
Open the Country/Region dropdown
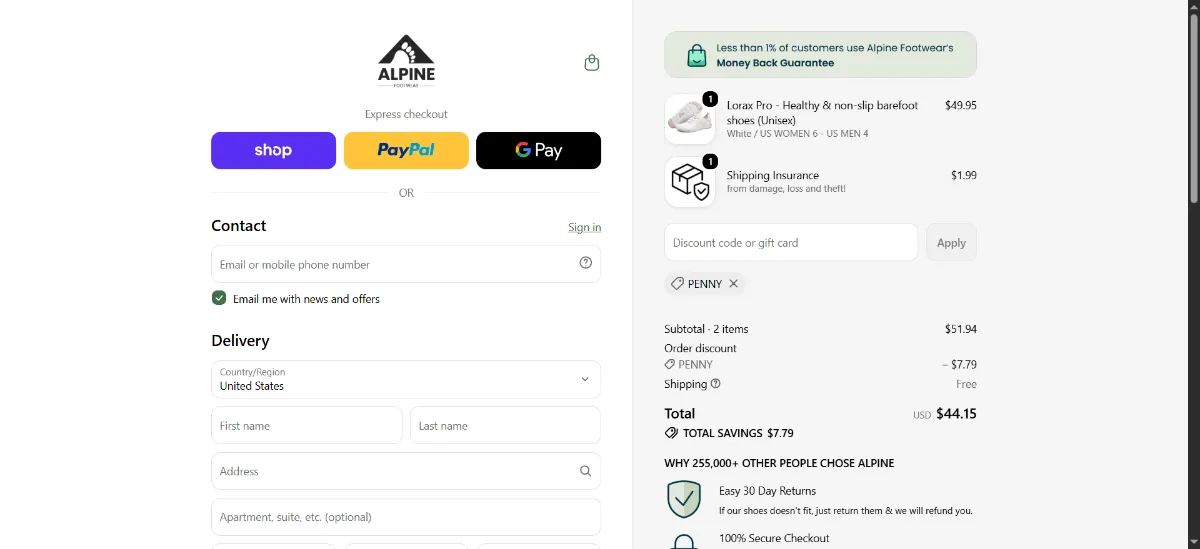tap(406, 380)
